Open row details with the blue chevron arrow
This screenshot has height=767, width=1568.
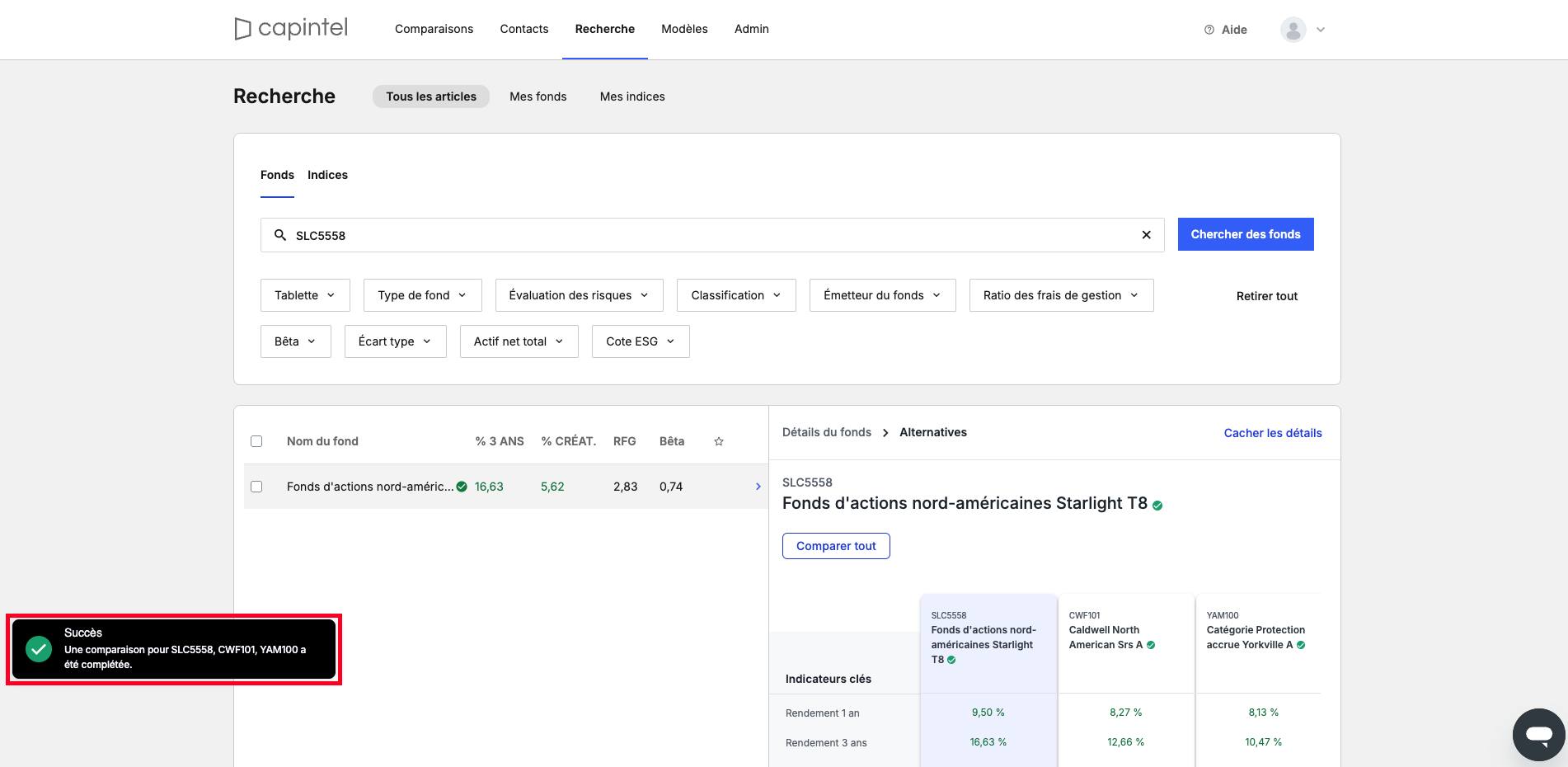(758, 487)
